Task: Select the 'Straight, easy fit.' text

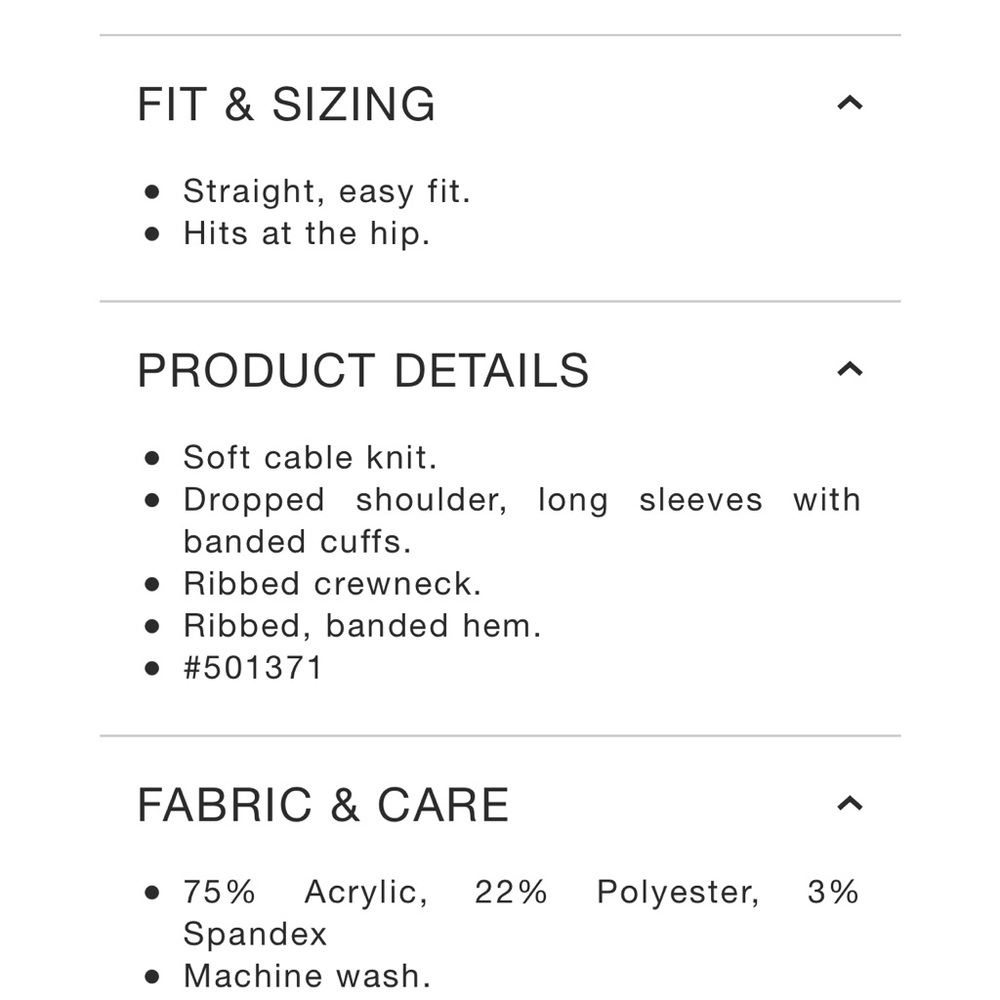Action: [x=327, y=191]
